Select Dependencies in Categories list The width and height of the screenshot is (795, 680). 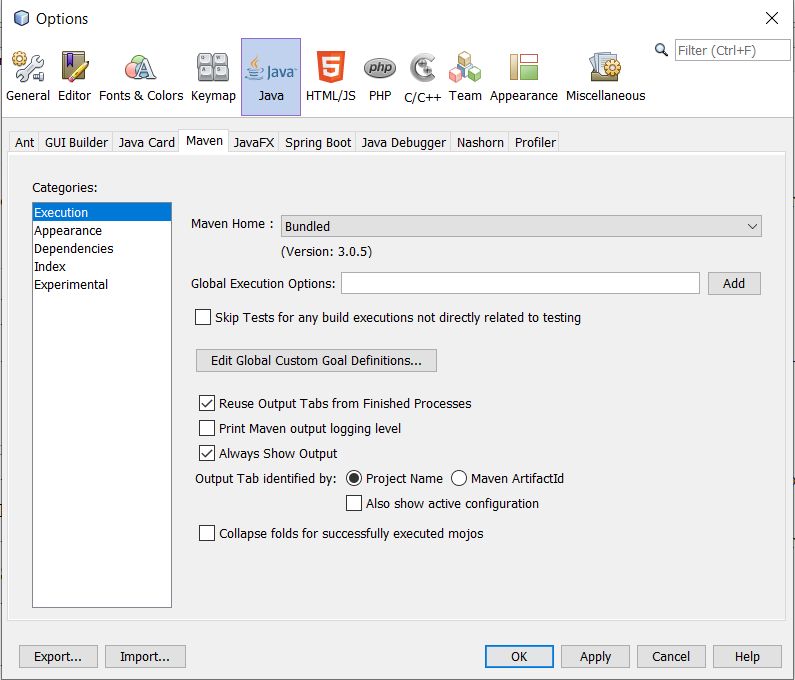coord(102,248)
